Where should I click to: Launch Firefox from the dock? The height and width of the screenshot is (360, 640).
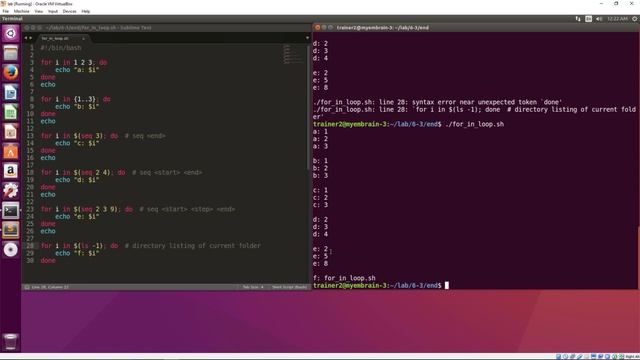[x=10, y=73]
